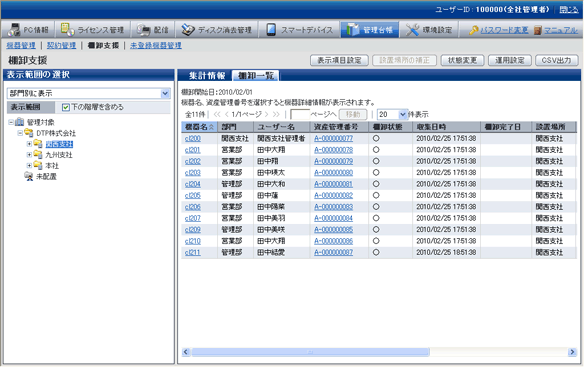
Task: Open the 20 件表示 page-size dropdown
Action: pyautogui.click(x=402, y=114)
